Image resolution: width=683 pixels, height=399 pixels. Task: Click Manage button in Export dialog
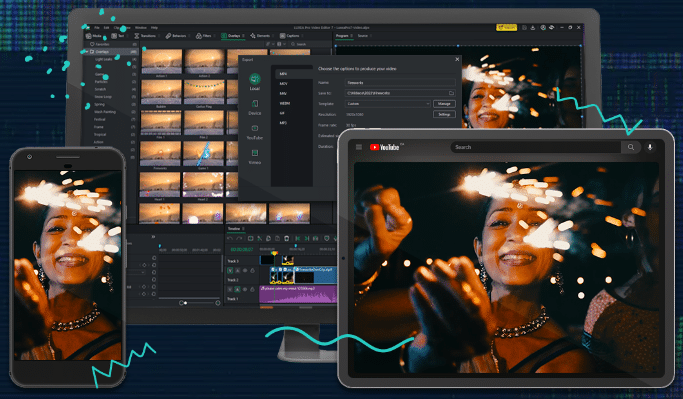point(444,104)
